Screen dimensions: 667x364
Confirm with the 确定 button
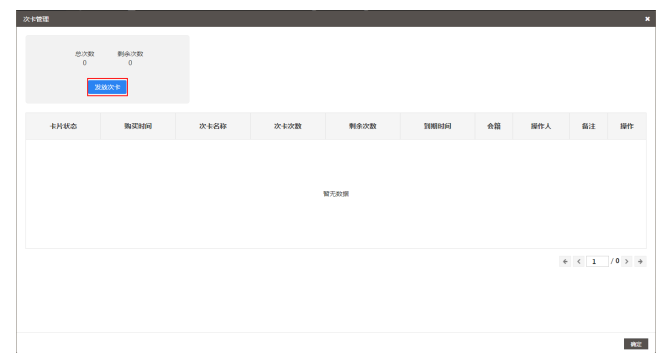636,344
